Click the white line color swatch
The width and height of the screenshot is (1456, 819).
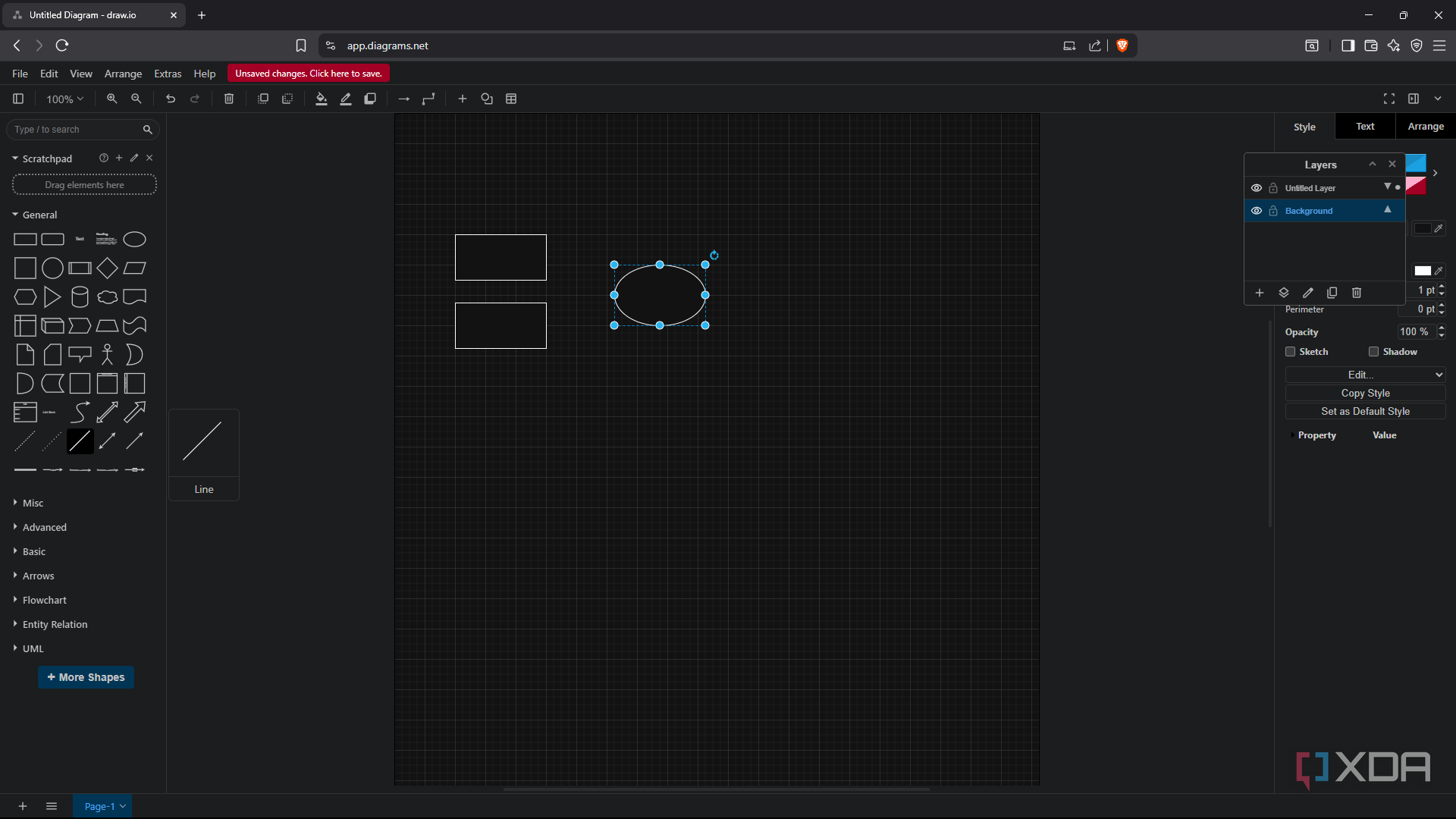1423,271
